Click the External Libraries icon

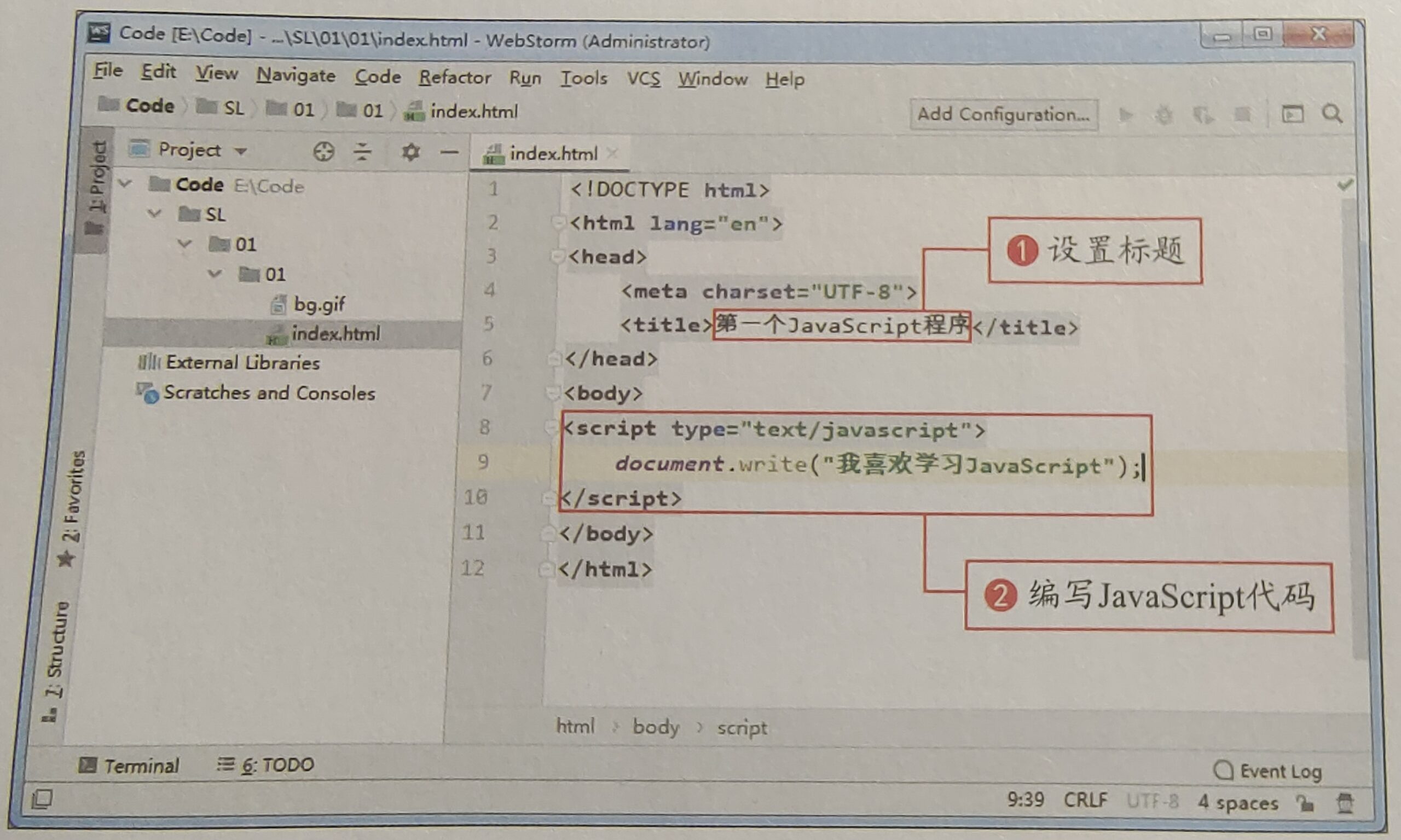click(x=149, y=361)
